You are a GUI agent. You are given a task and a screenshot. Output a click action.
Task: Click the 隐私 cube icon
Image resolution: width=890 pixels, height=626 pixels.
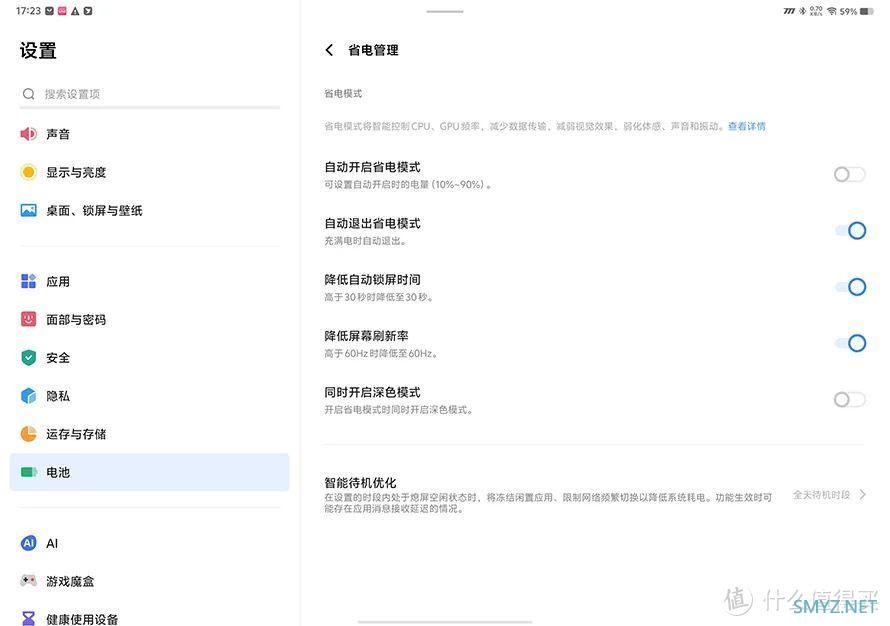point(28,396)
